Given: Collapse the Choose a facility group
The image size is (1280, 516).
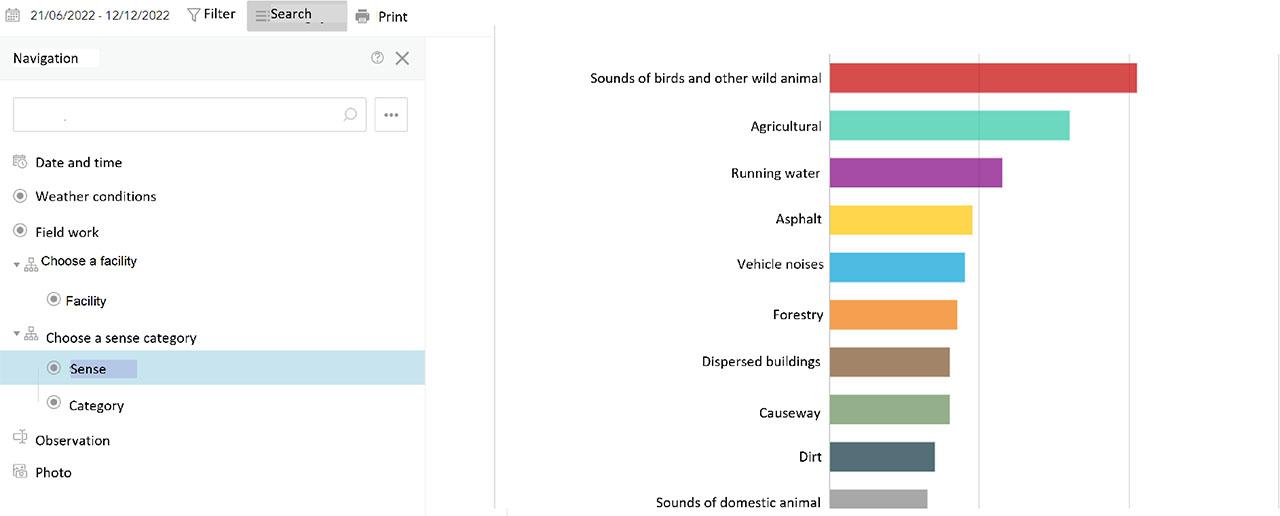Looking at the screenshot, I should click(x=17, y=265).
